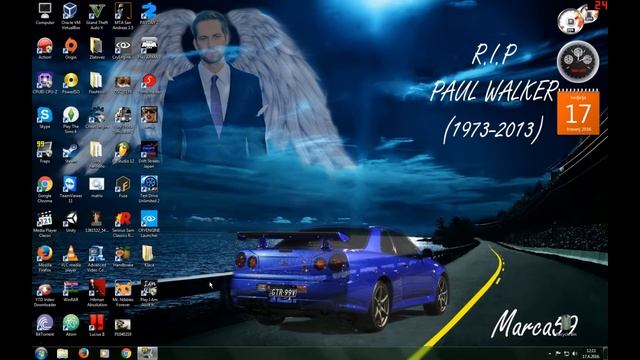640x360 pixels.
Task: Select the Hitman Absolution shortcut
Action: (97, 293)
